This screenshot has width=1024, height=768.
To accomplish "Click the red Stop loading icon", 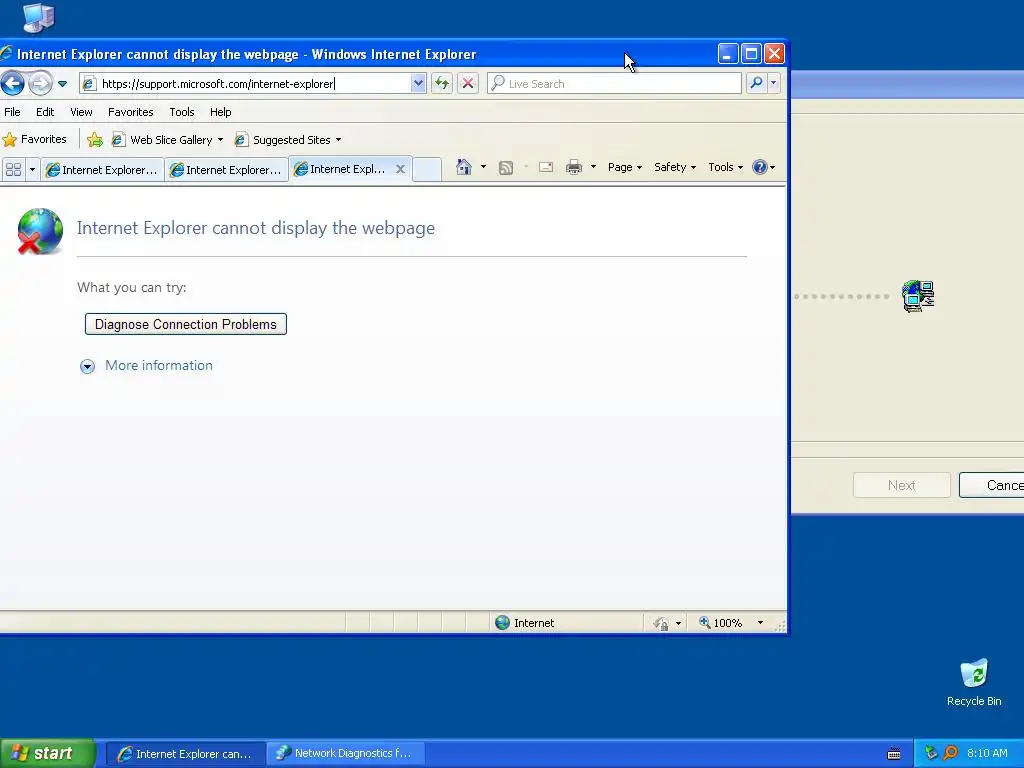I will (468, 84).
